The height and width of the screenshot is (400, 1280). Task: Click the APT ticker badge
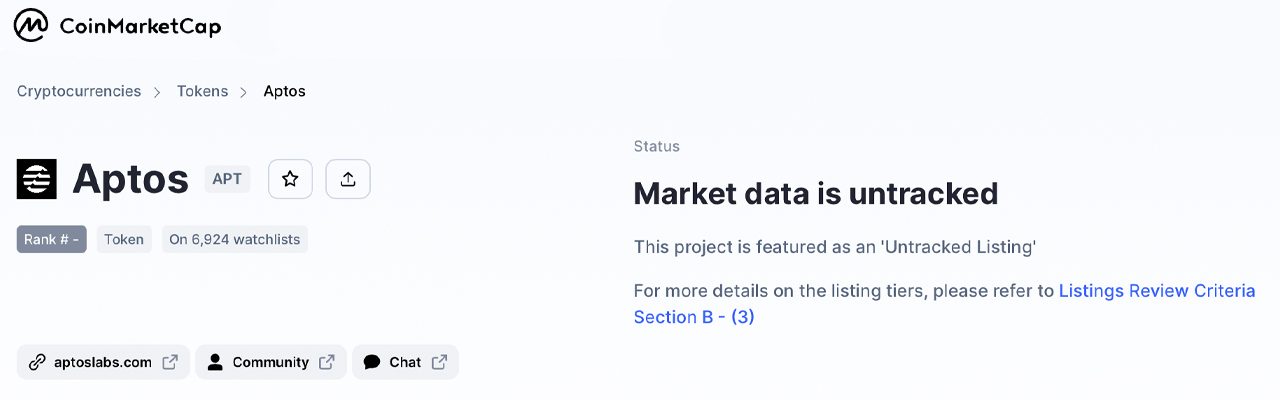coord(227,179)
